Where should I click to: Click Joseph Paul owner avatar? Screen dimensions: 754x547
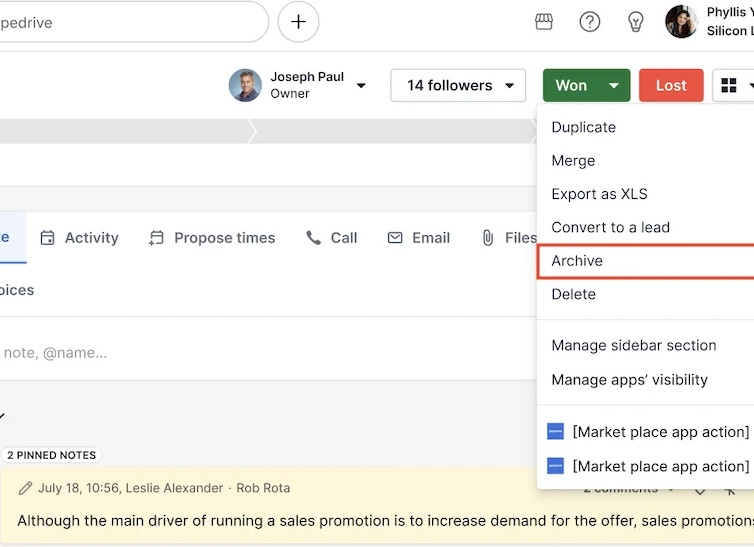245,85
